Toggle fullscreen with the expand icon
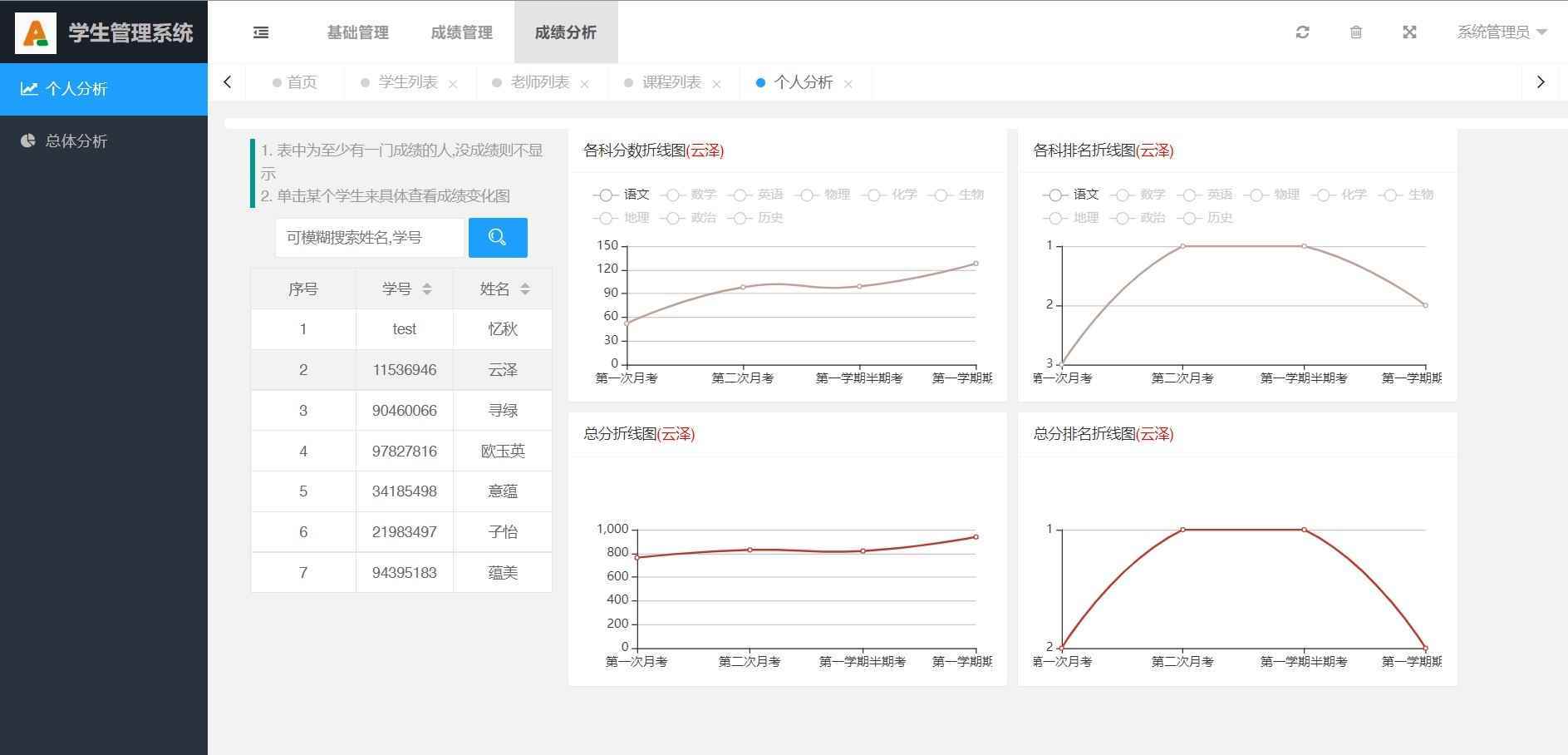Image resolution: width=1568 pixels, height=755 pixels. coord(1409,32)
